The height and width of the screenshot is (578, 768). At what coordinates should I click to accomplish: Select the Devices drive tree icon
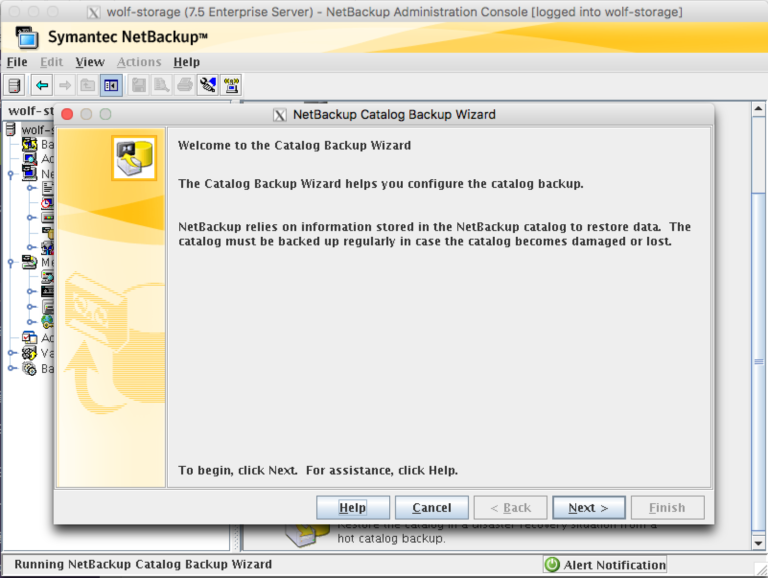pos(48,307)
